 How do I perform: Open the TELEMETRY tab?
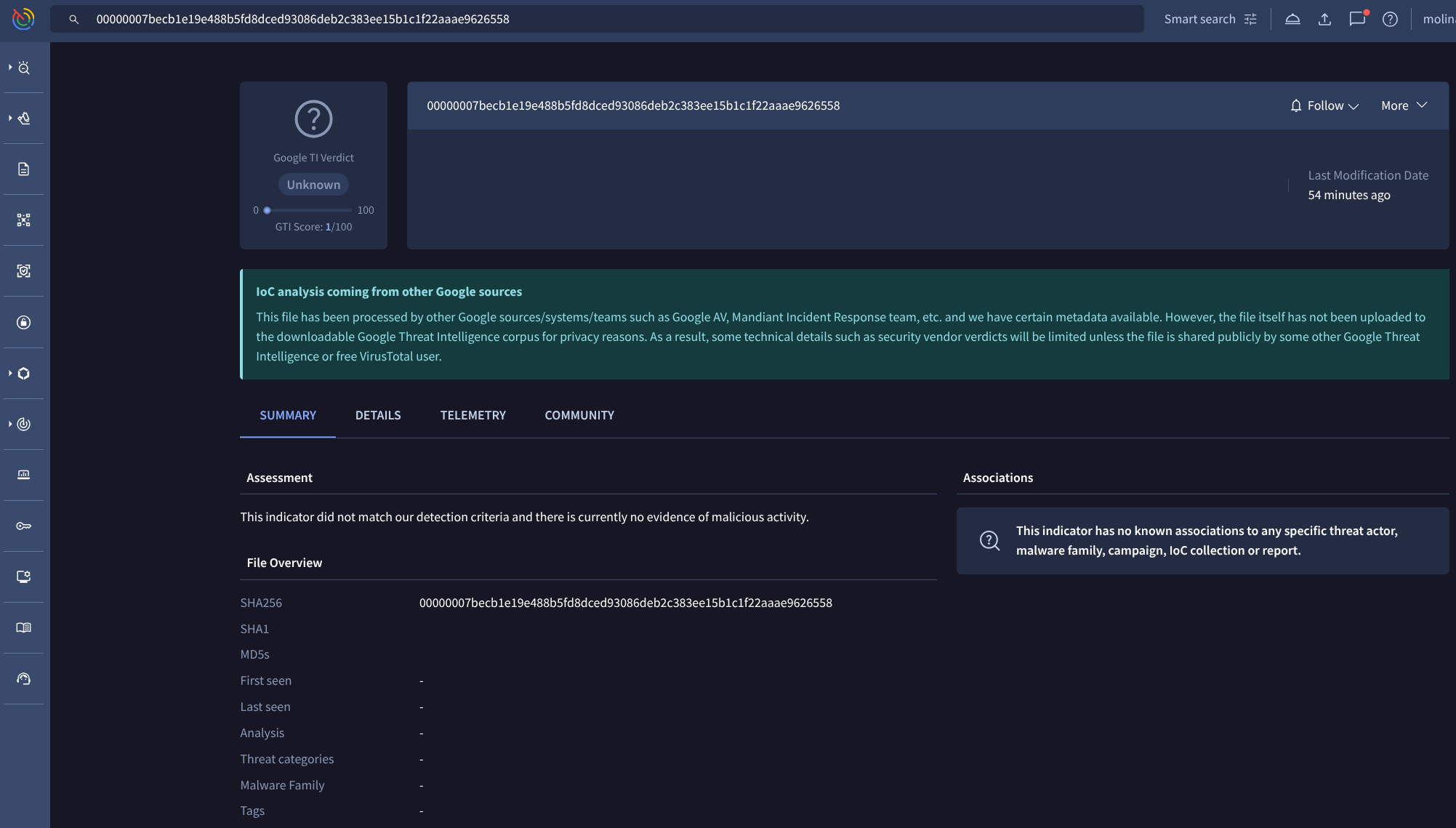click(472, 415)
